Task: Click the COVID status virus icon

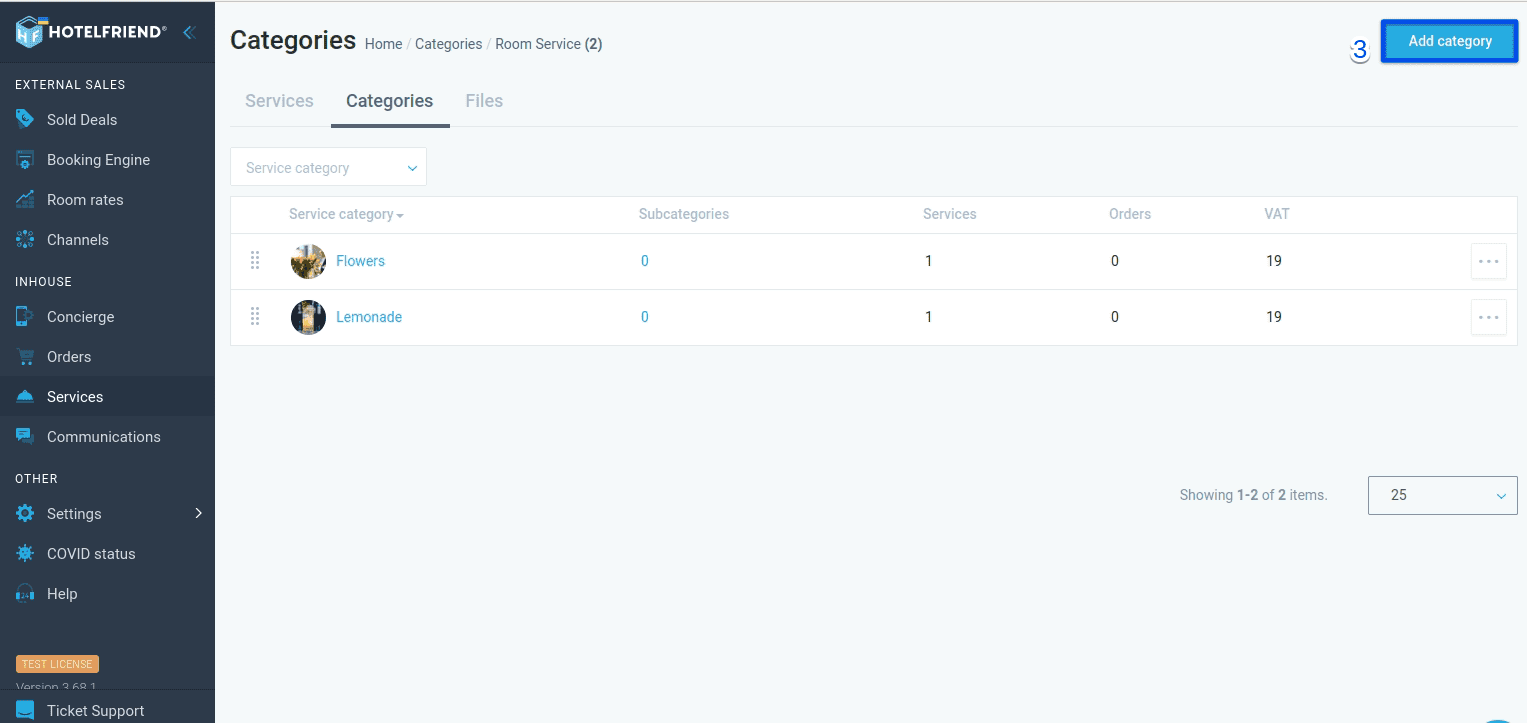Action: (25, 554)
